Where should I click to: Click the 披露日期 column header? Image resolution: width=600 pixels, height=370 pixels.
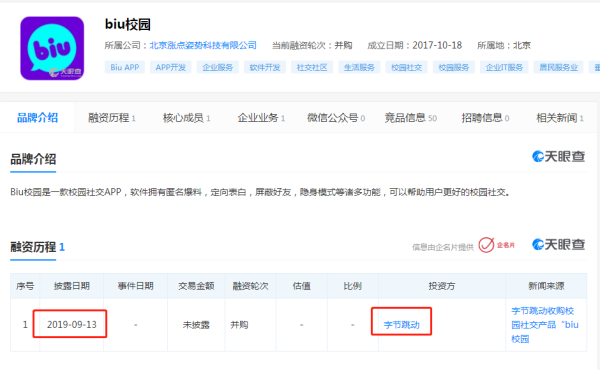[x=72, y=286]
